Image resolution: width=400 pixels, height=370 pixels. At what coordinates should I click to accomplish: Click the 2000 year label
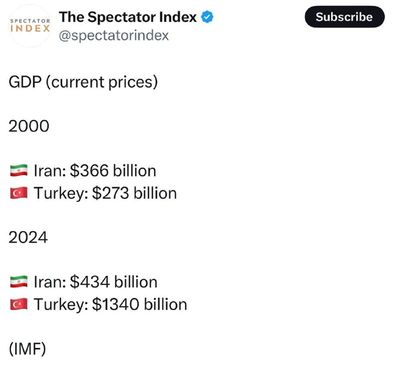pos(29,126)
